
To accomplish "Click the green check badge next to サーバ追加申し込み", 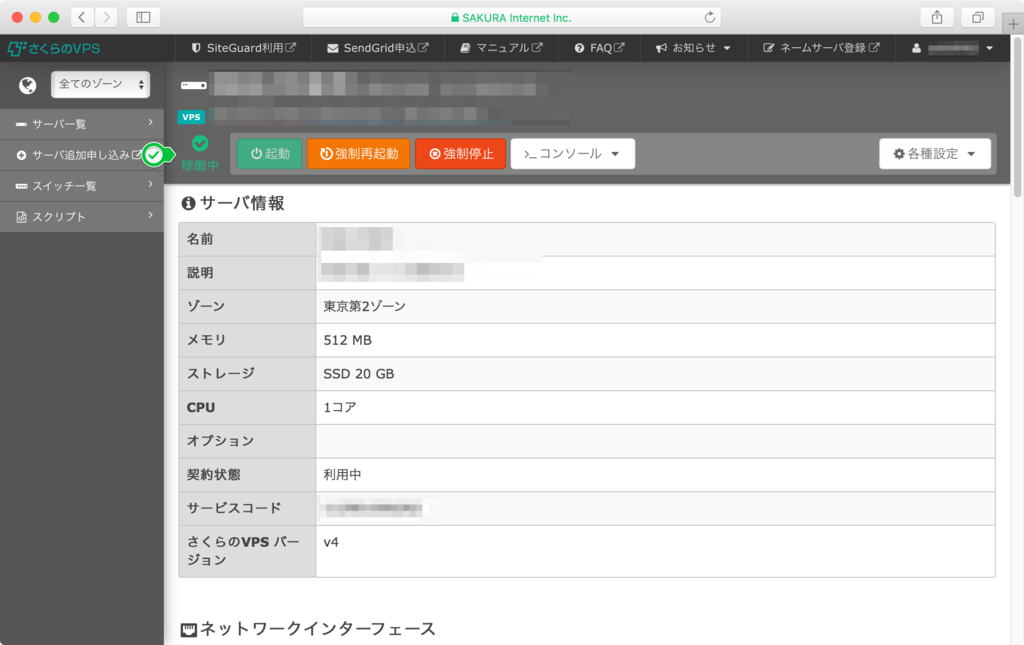I will tap(155, 155).
